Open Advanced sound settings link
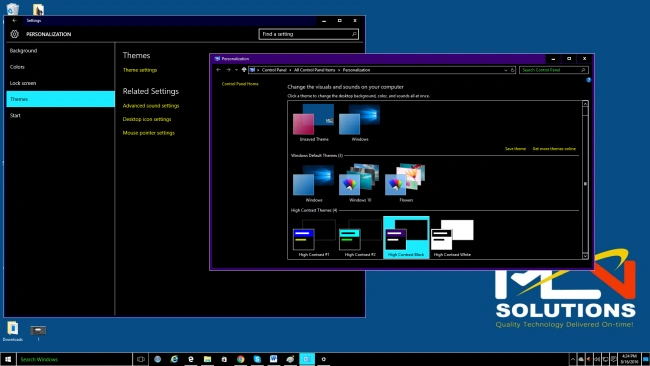 pyautogui.click(x=151, y=106)
